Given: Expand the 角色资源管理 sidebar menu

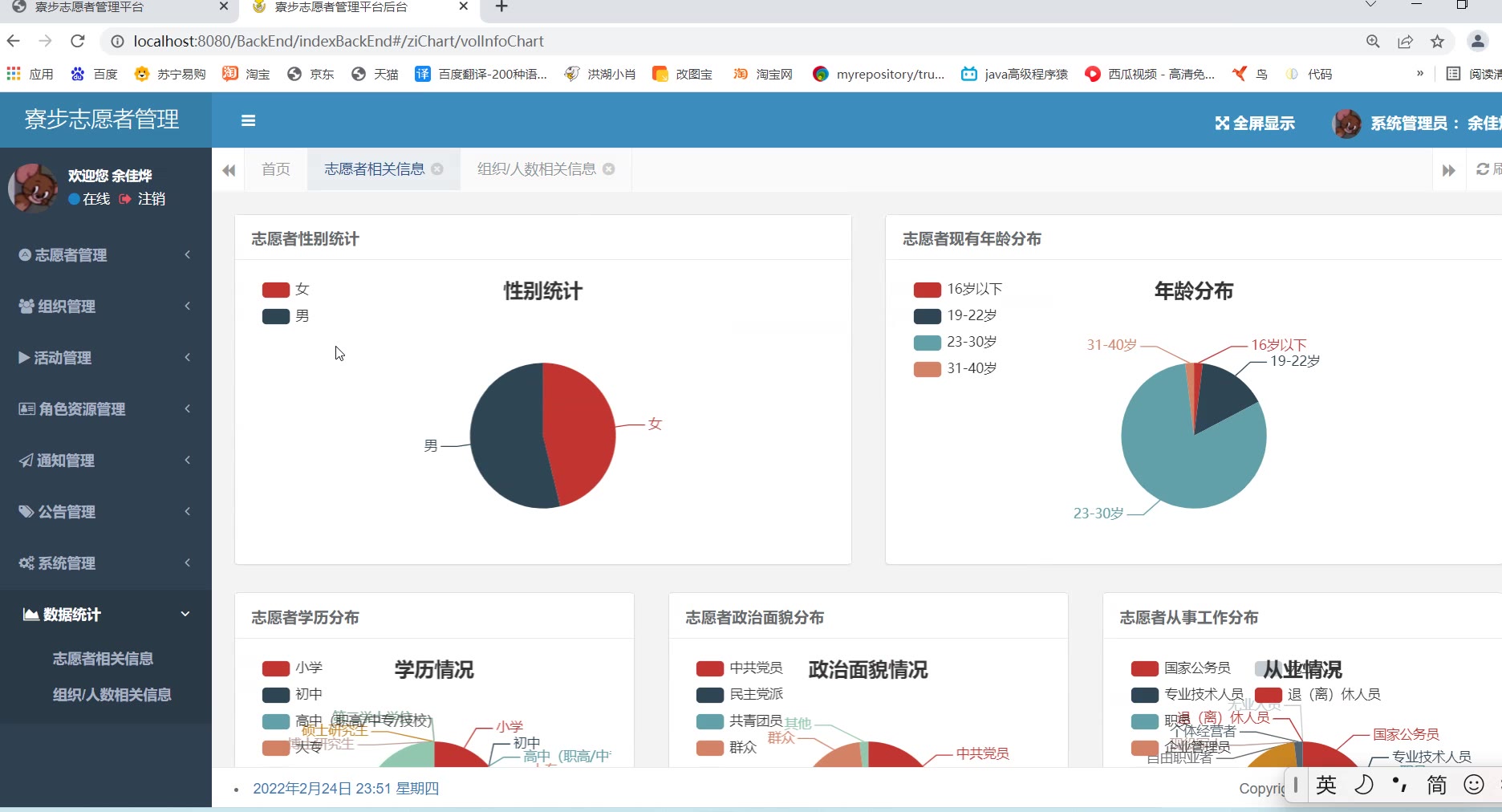Looking at the screenshot, I should coord(106,409).
